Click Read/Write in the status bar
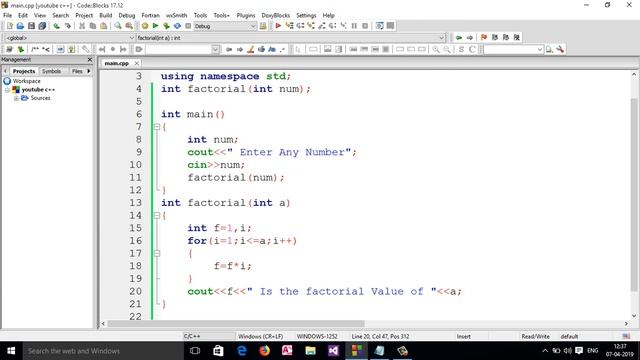Screen dimensions: 640x360 [535, 336]
